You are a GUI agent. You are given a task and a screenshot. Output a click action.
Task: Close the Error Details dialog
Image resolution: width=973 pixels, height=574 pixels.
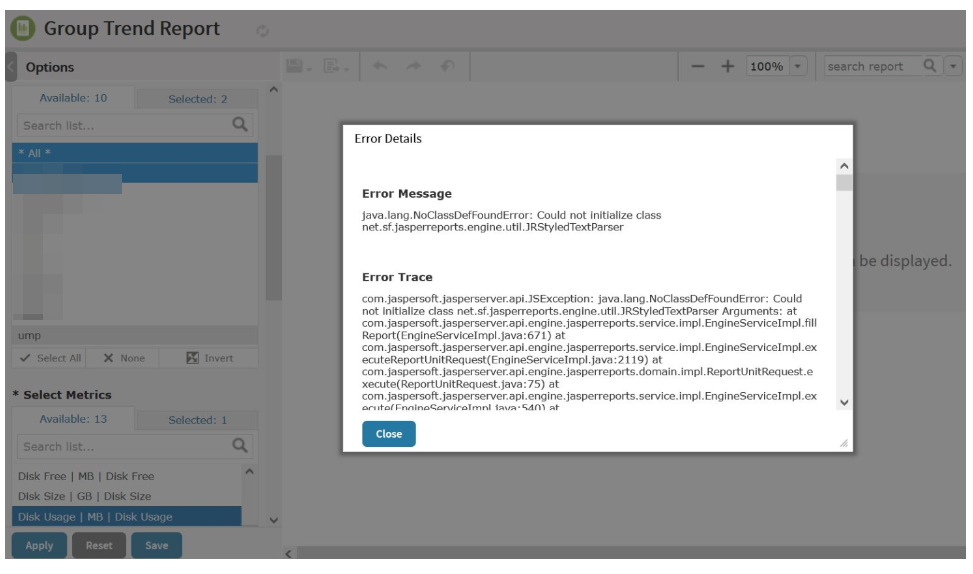388,434
